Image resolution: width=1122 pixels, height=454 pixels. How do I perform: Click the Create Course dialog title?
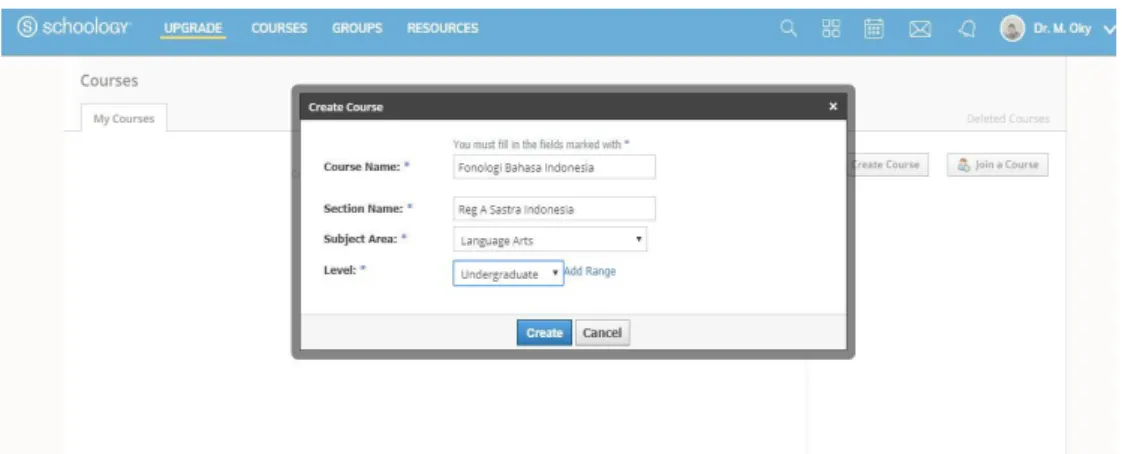(x=346, y=107)
